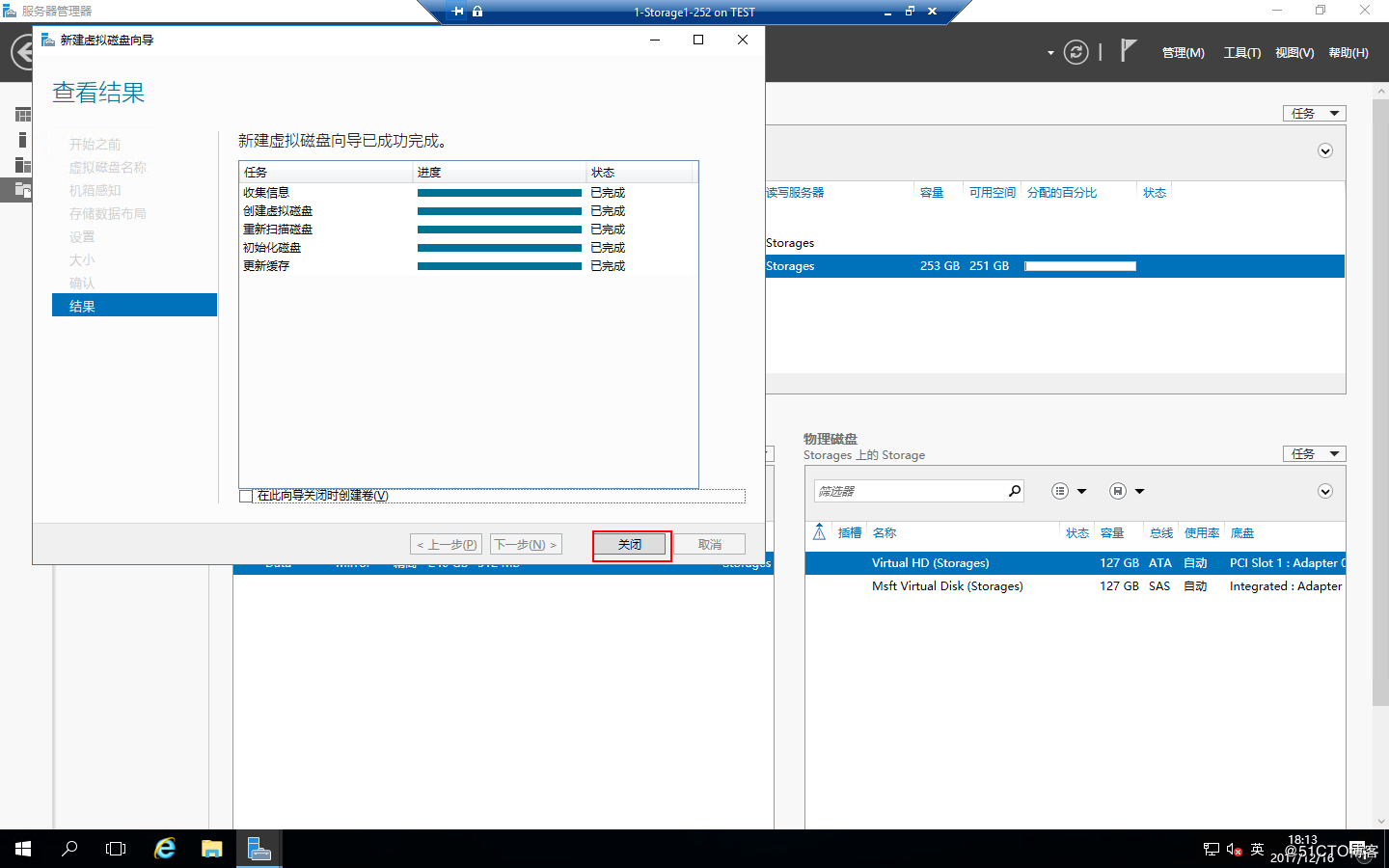
Task: Open File Explorer from the taskbar
Action: [211, 849]
